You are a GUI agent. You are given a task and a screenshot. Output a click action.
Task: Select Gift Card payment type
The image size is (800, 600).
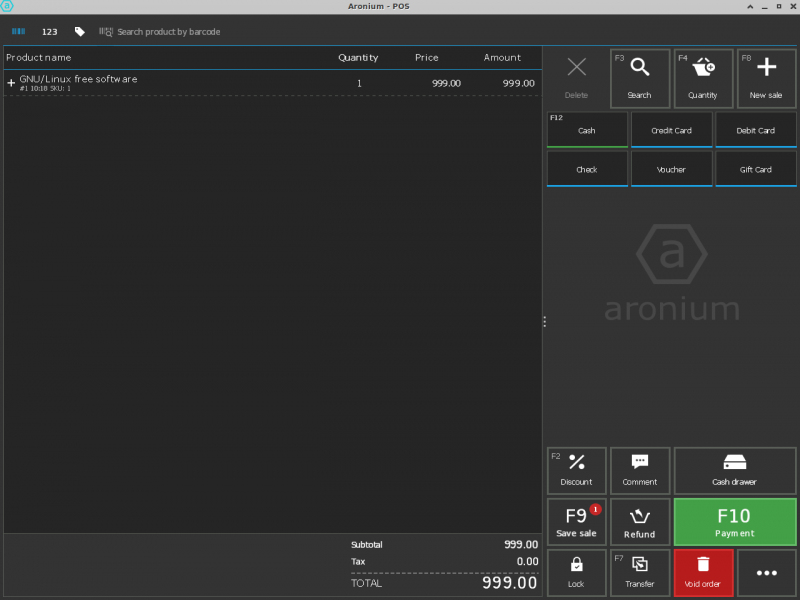coord(756,169)
